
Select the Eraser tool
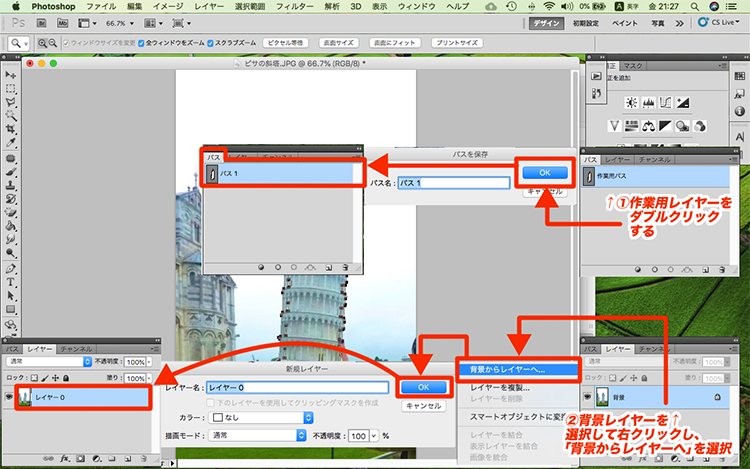point(11,213)
